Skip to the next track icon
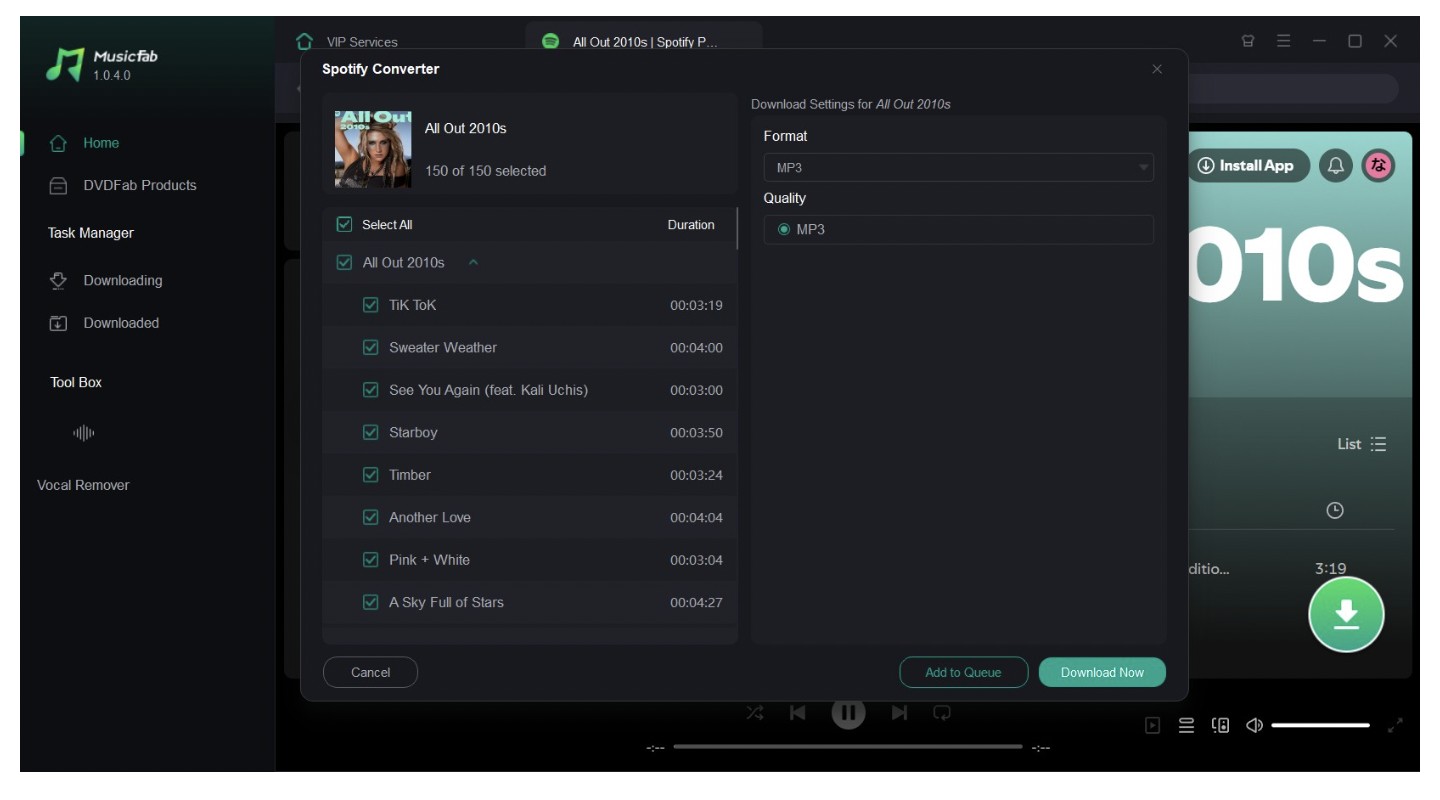This screenshot has width=1440, height=800. (899, 713)
